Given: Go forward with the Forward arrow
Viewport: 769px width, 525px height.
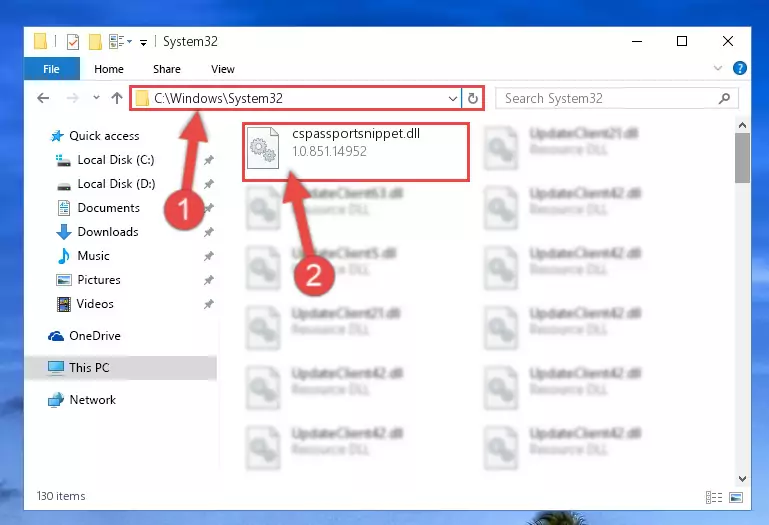Looking at the screenshot, I should coord(73,98).
